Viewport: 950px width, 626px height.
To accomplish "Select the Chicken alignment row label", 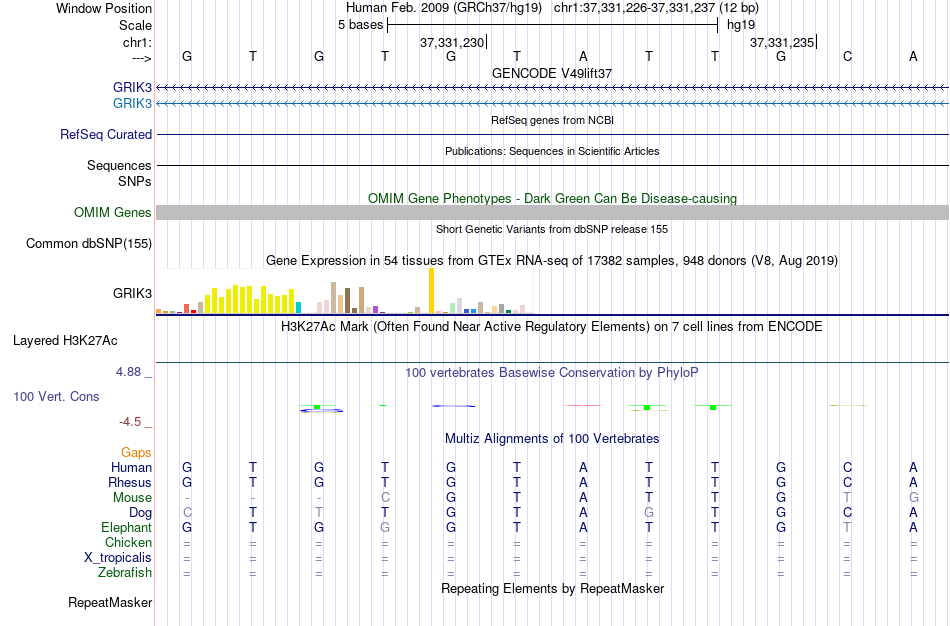I will pyautogui.click(x=128, y=542).
